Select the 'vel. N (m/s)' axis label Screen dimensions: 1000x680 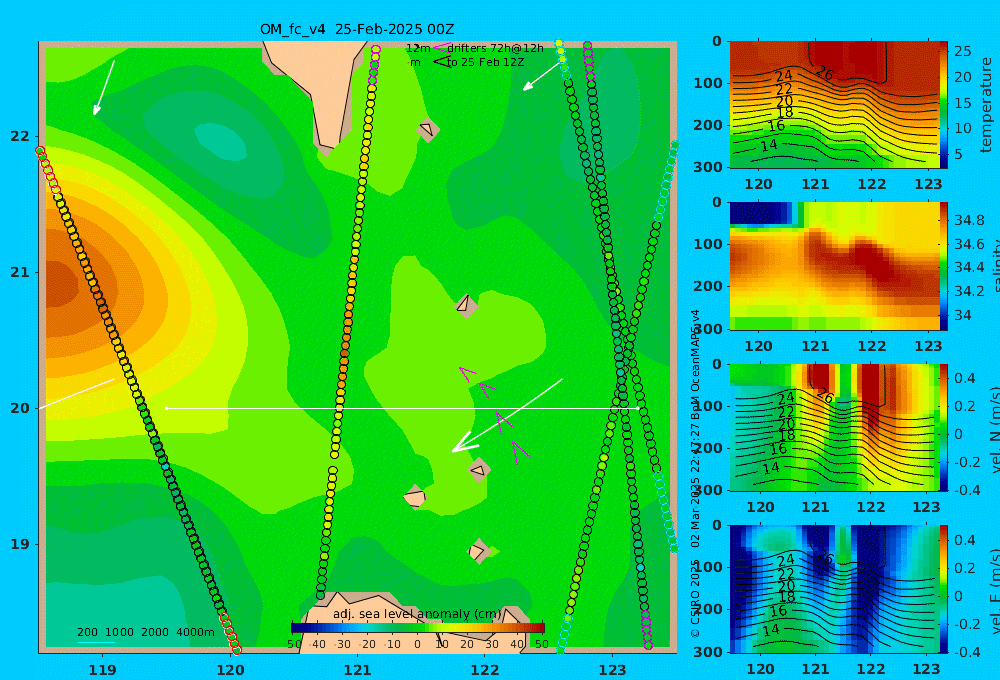tap(994, 429)
